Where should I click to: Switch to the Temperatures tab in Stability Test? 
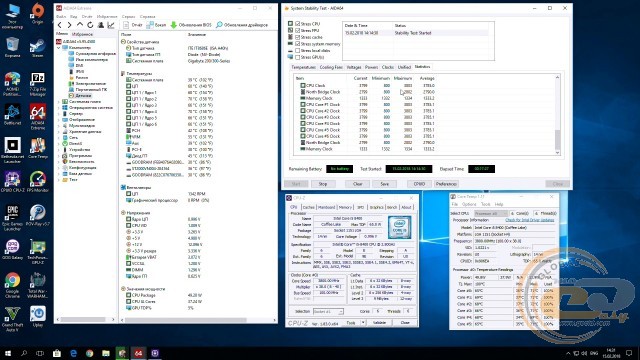[x=303, y=67]
